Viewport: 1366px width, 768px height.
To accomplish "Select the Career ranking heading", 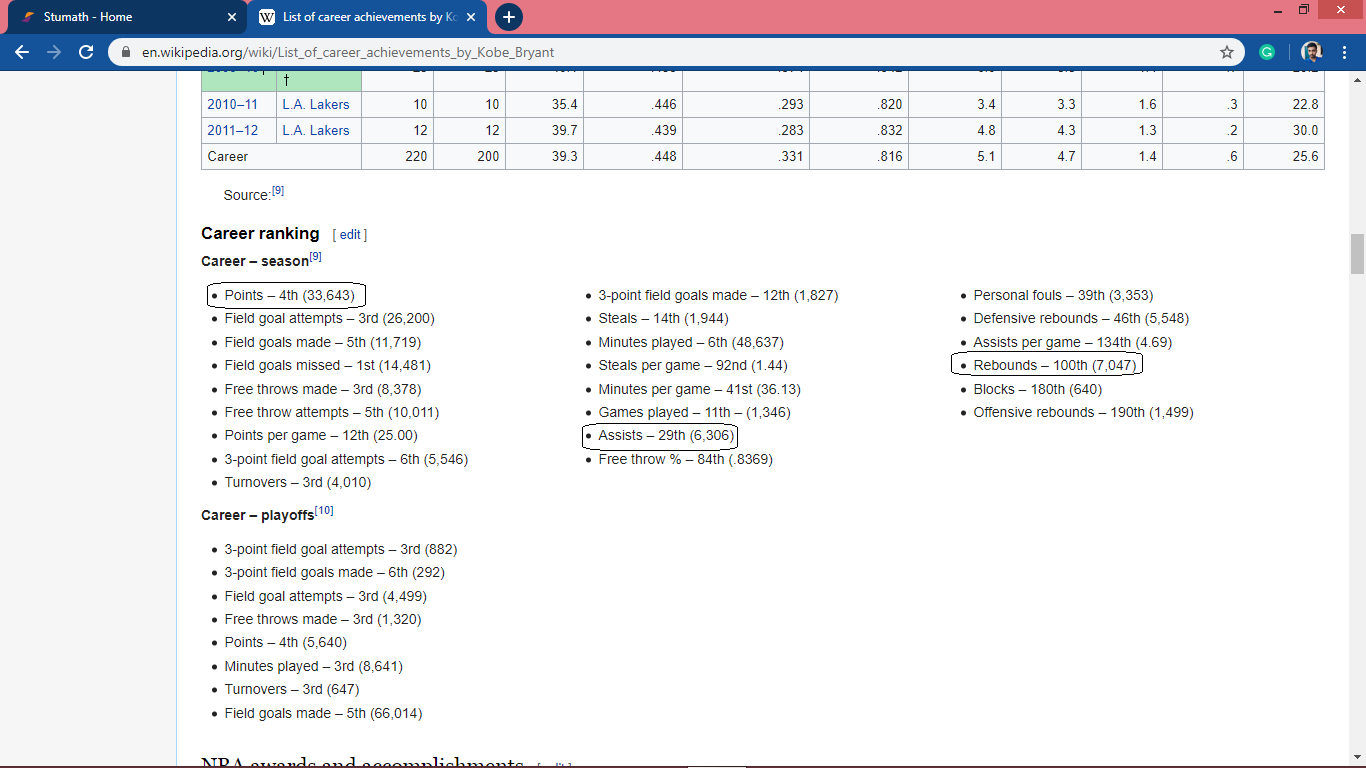I will pyautogui.click(x=260, y=233).
